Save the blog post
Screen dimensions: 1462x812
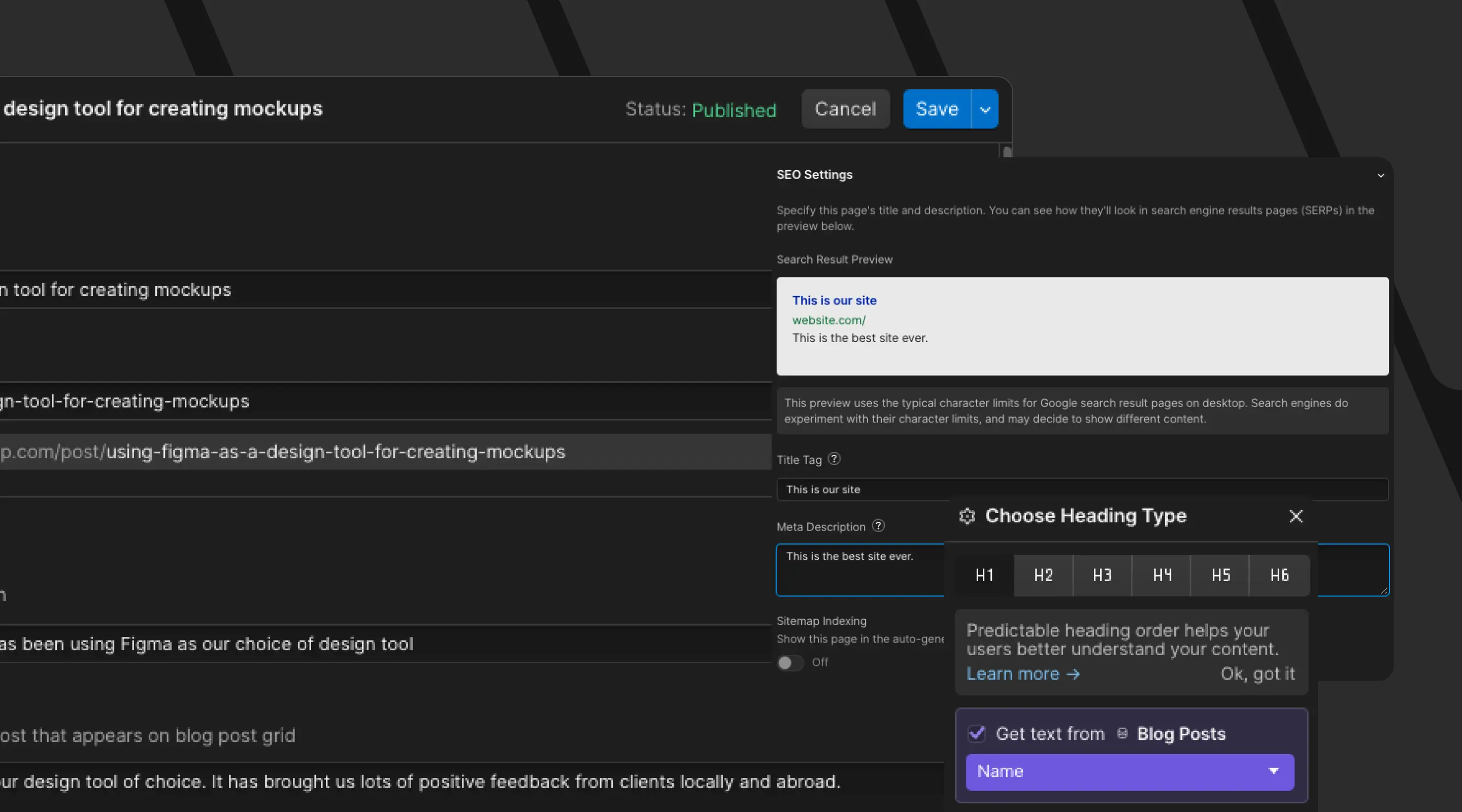(937, 109)
